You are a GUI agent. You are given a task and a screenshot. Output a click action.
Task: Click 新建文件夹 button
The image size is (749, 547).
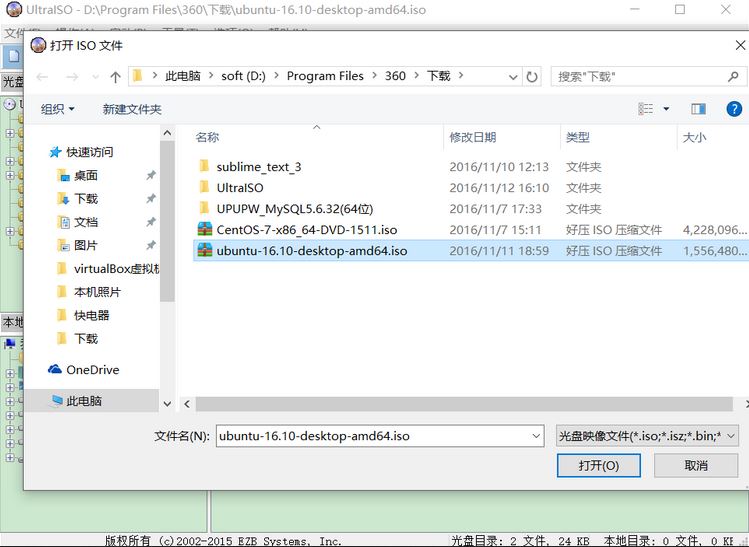pyautogui.click(x=132, y=109)
